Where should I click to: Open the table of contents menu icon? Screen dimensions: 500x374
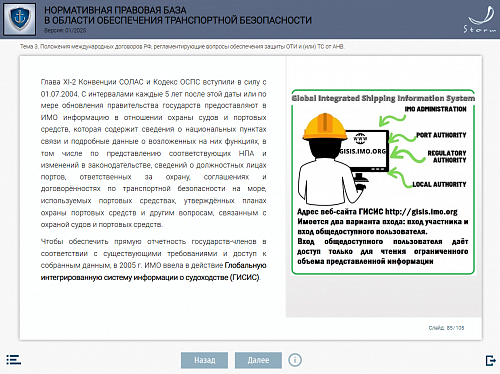tap(14, 360)
